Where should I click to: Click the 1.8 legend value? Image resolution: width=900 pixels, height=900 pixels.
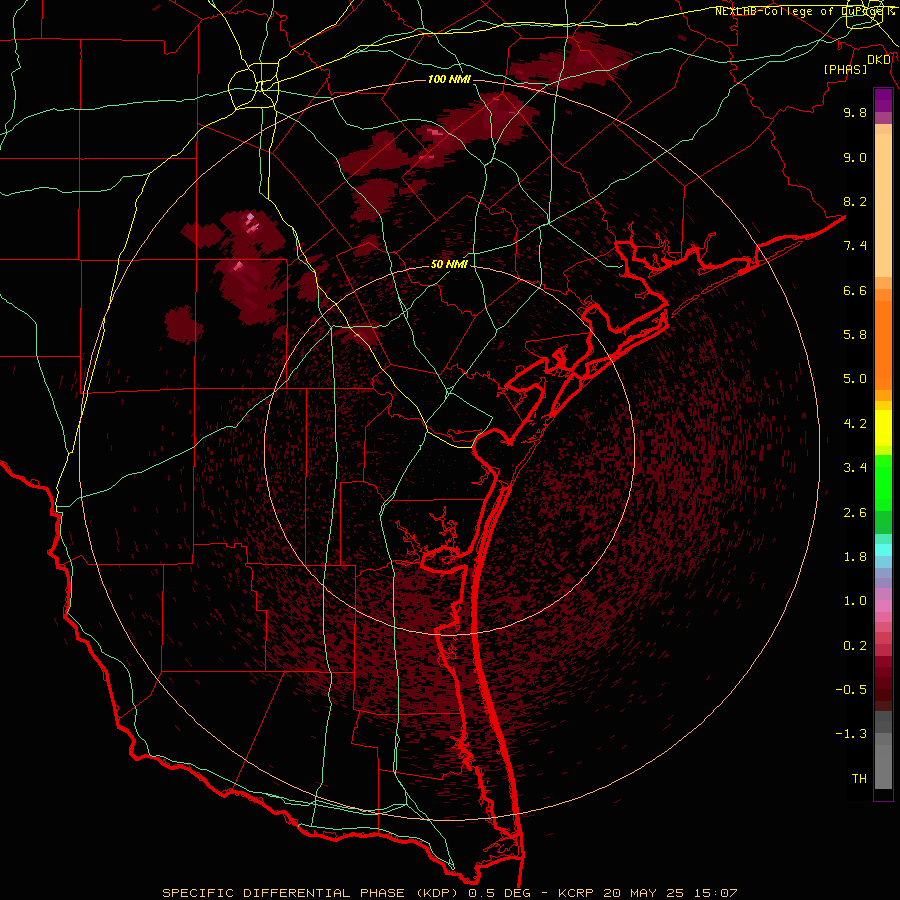click(855, 557)
